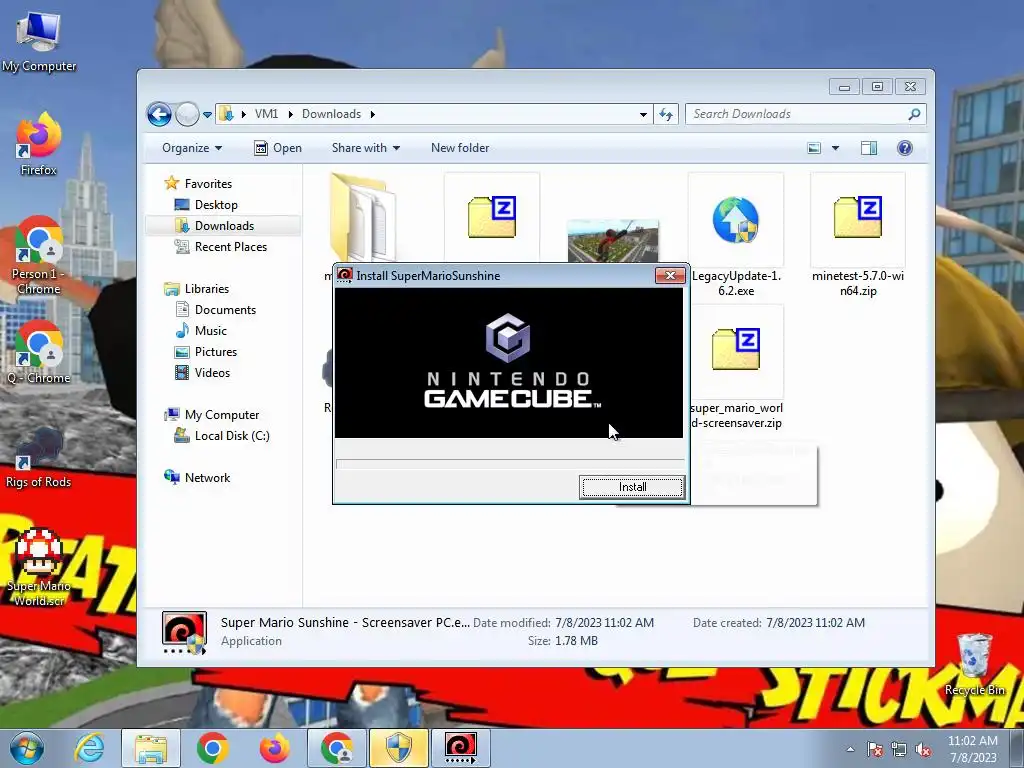This screenshot has width=1024, height=768.
Task: Select the open folder with documents
Action: [x=362, y=217]
